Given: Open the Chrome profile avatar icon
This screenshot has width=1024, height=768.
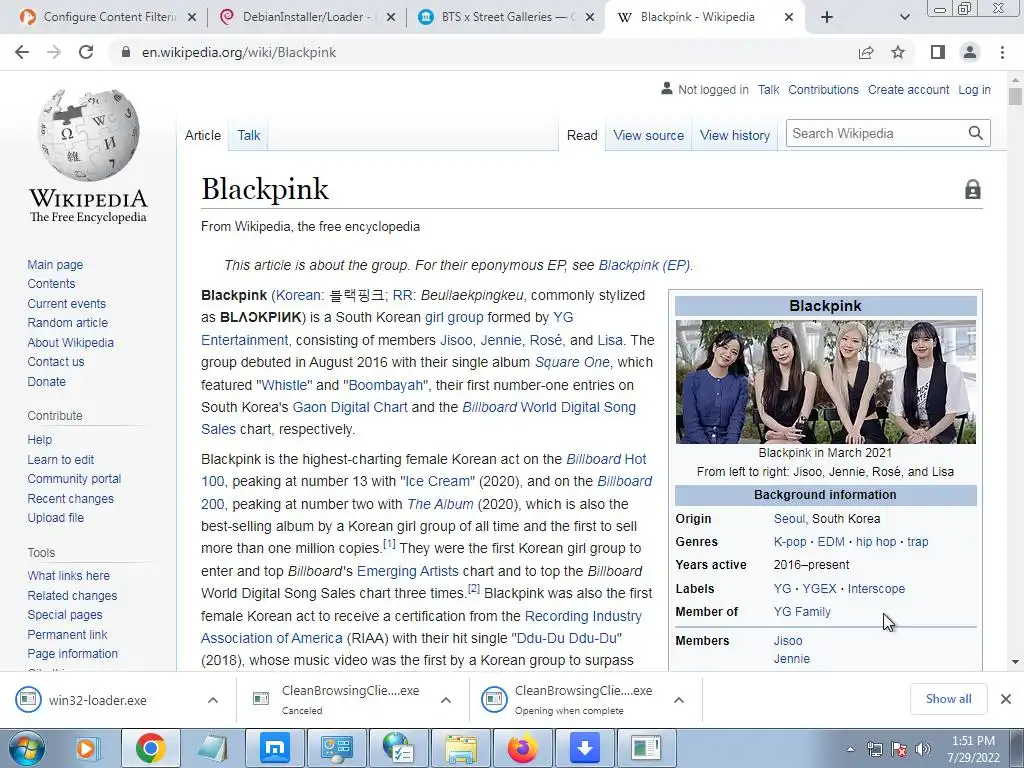Looking at the screenshot, I should tap(970, 52).
